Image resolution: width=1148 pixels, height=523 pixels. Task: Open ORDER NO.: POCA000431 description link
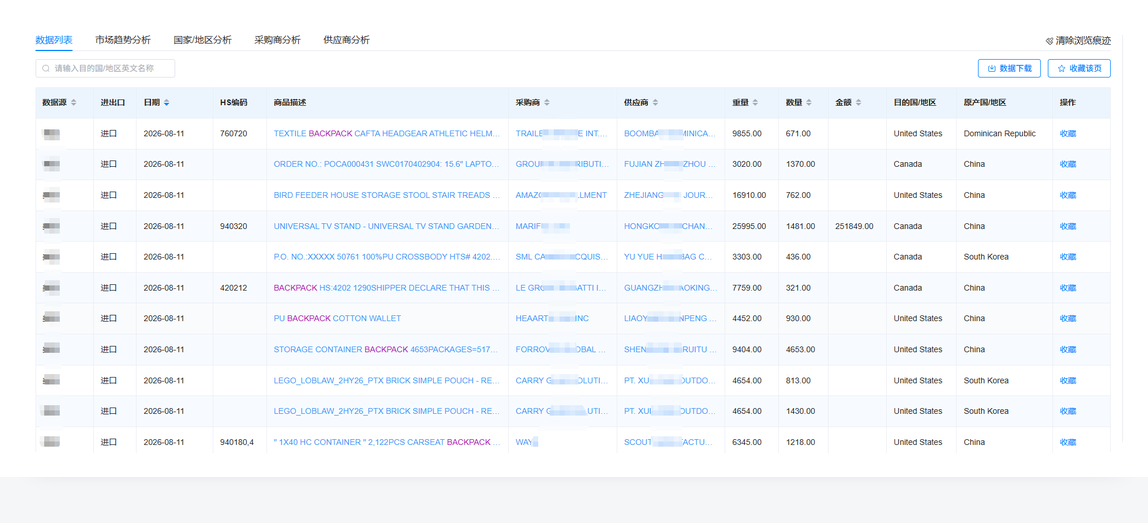point(387,164)
